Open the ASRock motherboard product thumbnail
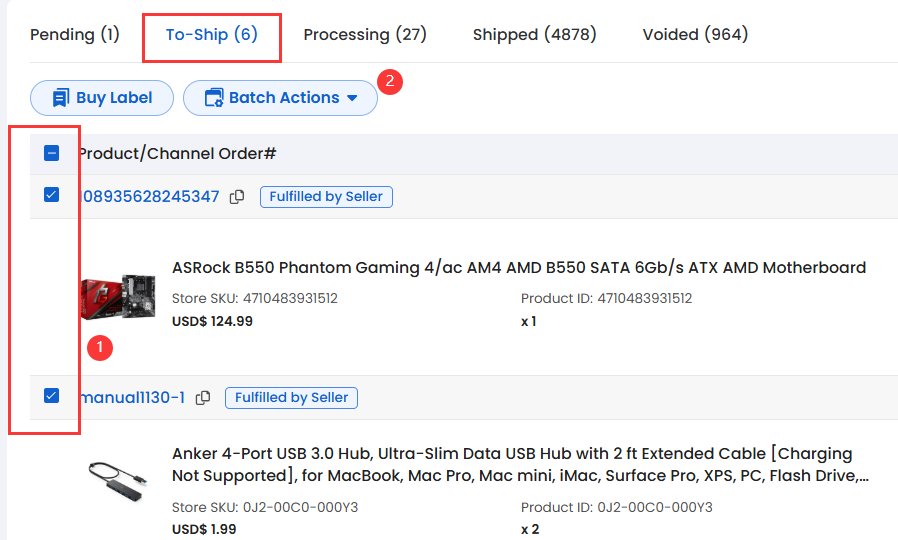898x540 pixels. (x=119, y=297)
